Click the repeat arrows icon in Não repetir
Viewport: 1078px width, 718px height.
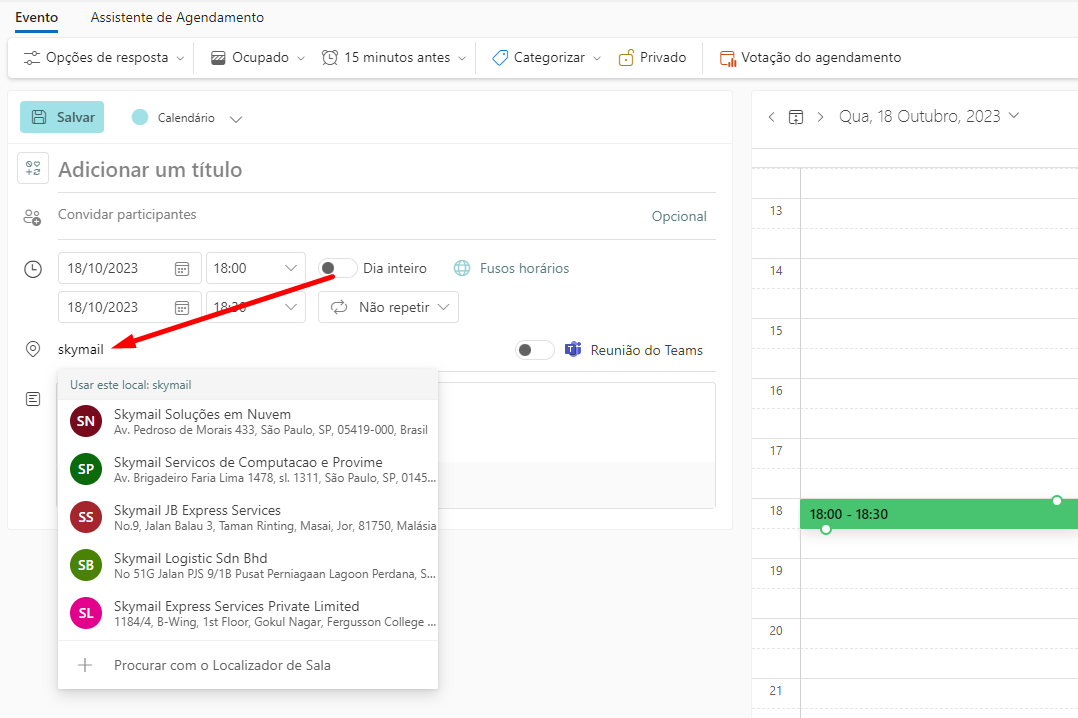click(339, 307)
